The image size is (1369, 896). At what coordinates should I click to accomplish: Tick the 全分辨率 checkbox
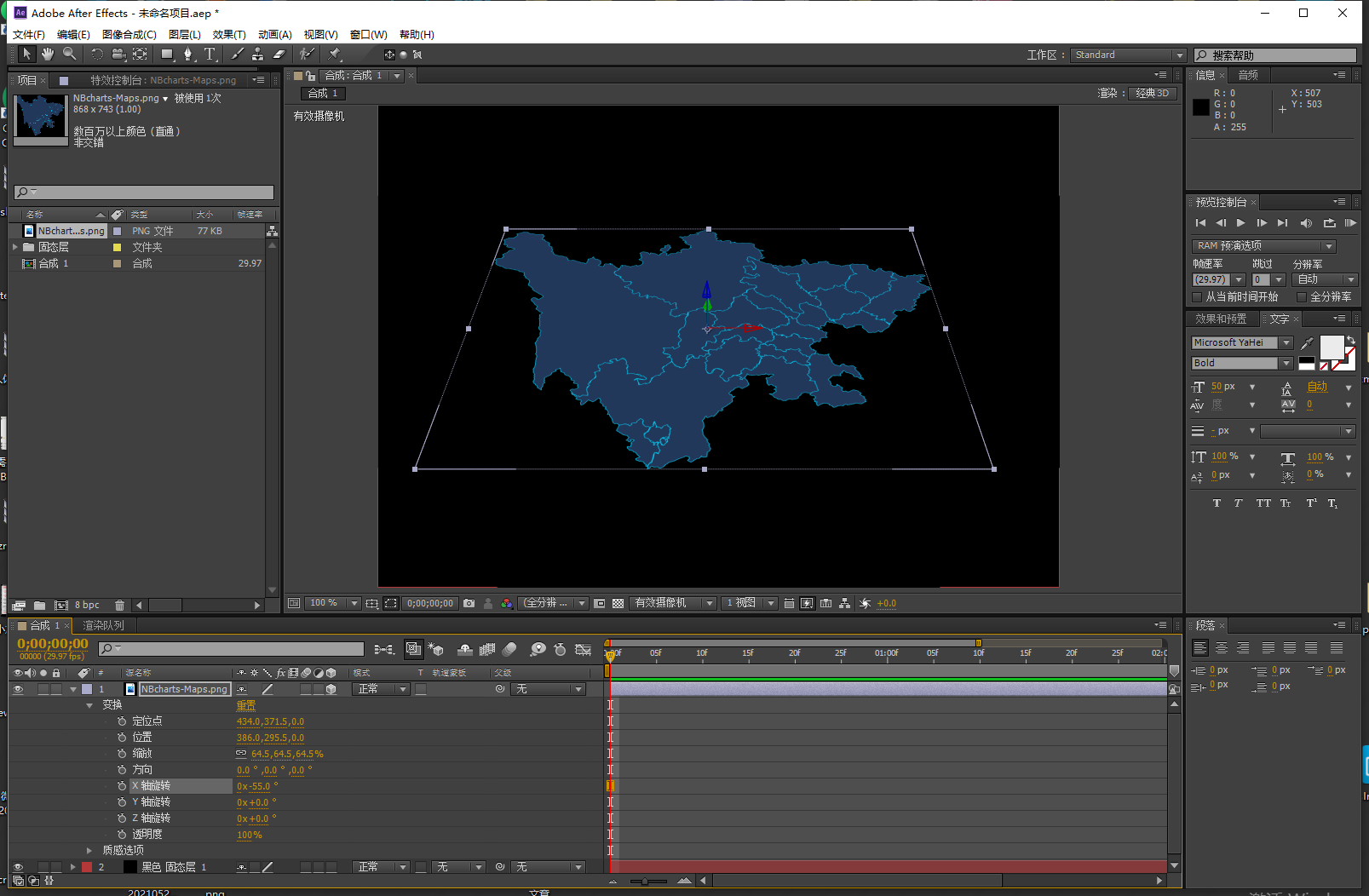[1301, 297]
